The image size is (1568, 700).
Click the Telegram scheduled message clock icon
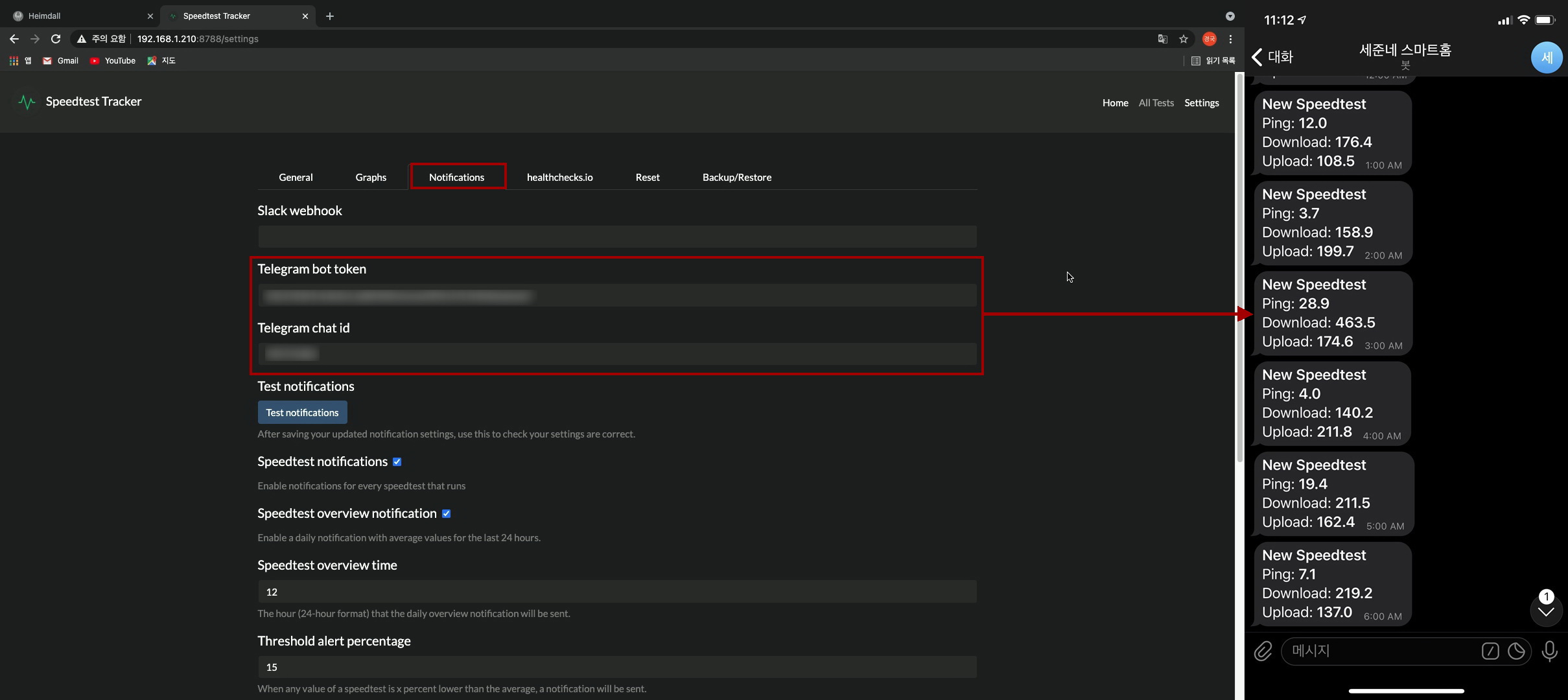pos(1516,651)
